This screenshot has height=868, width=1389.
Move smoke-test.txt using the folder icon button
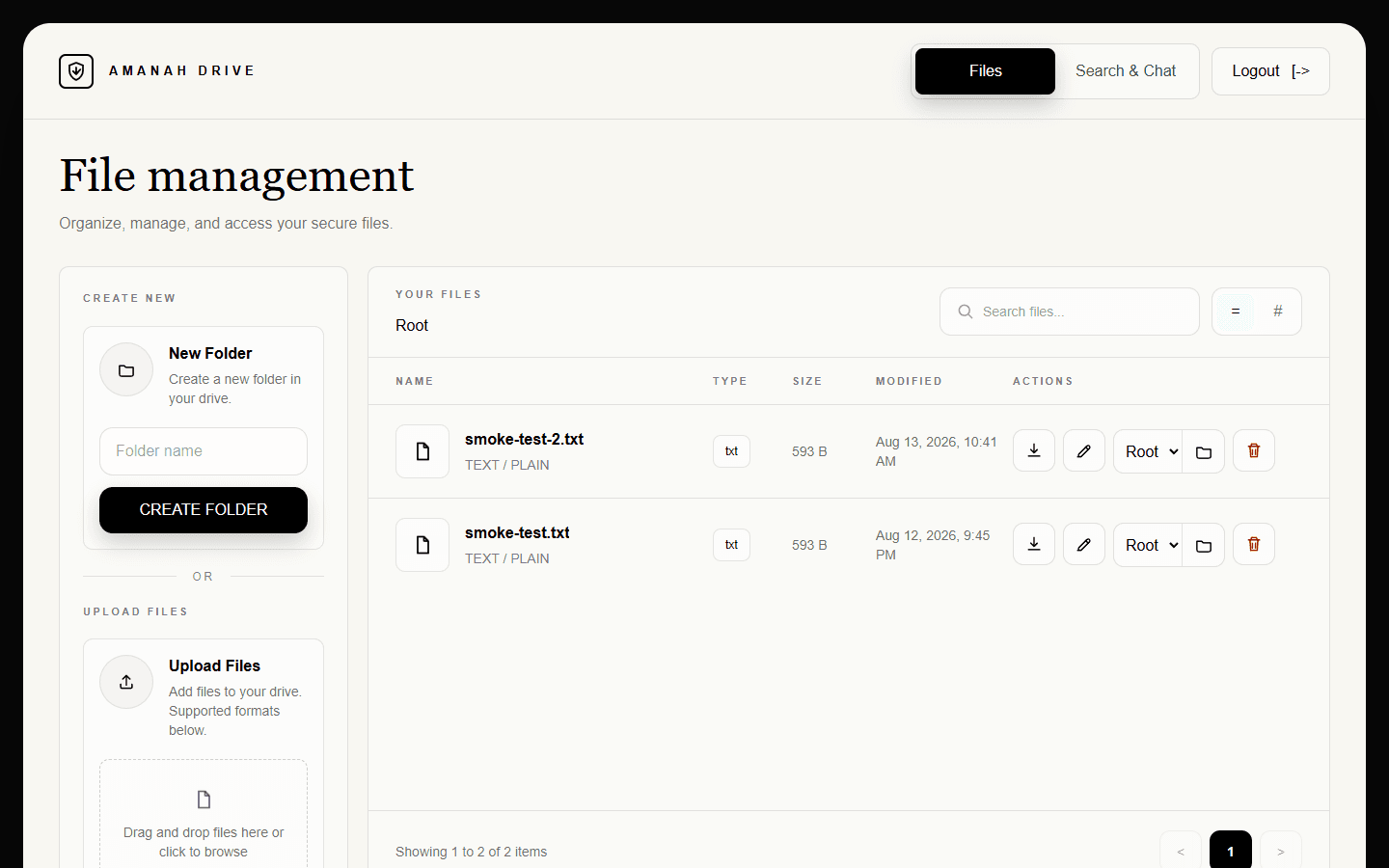pos(1204,545)
